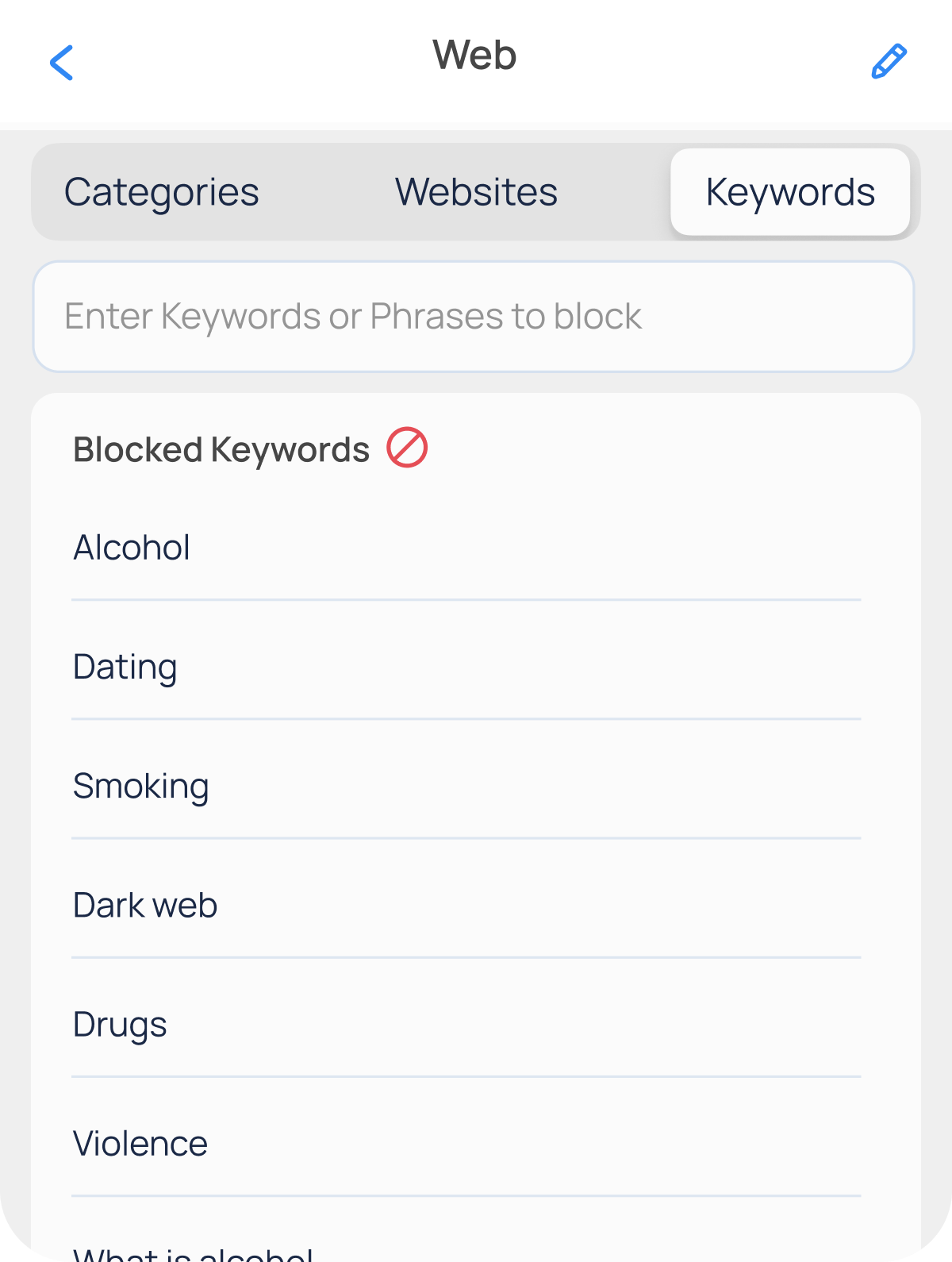The image size is (952, 1262).
Task: Tap the pencil edit icon
Action: (x=889, y=62)
